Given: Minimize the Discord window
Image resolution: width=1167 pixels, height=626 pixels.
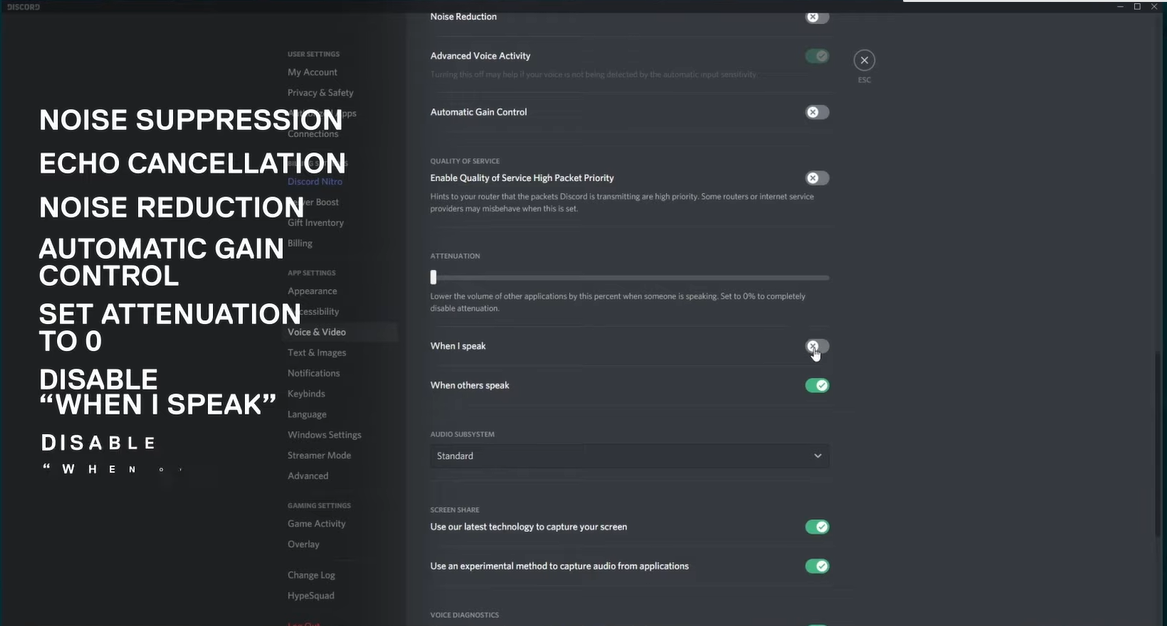Looking at the screenshot, I should [x=1120, y=7].
